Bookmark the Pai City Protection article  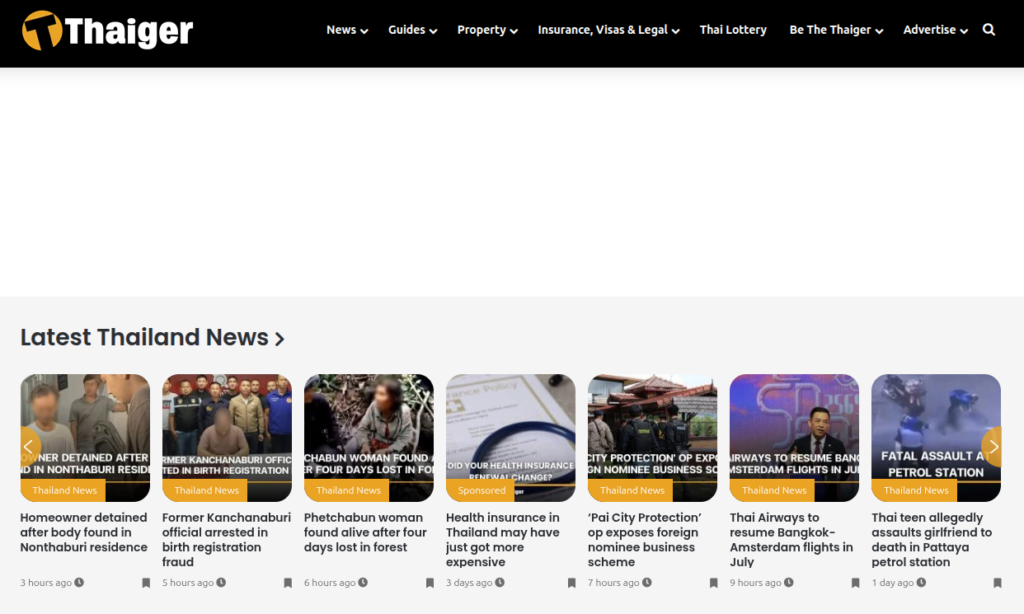click(x=713, y=583)
